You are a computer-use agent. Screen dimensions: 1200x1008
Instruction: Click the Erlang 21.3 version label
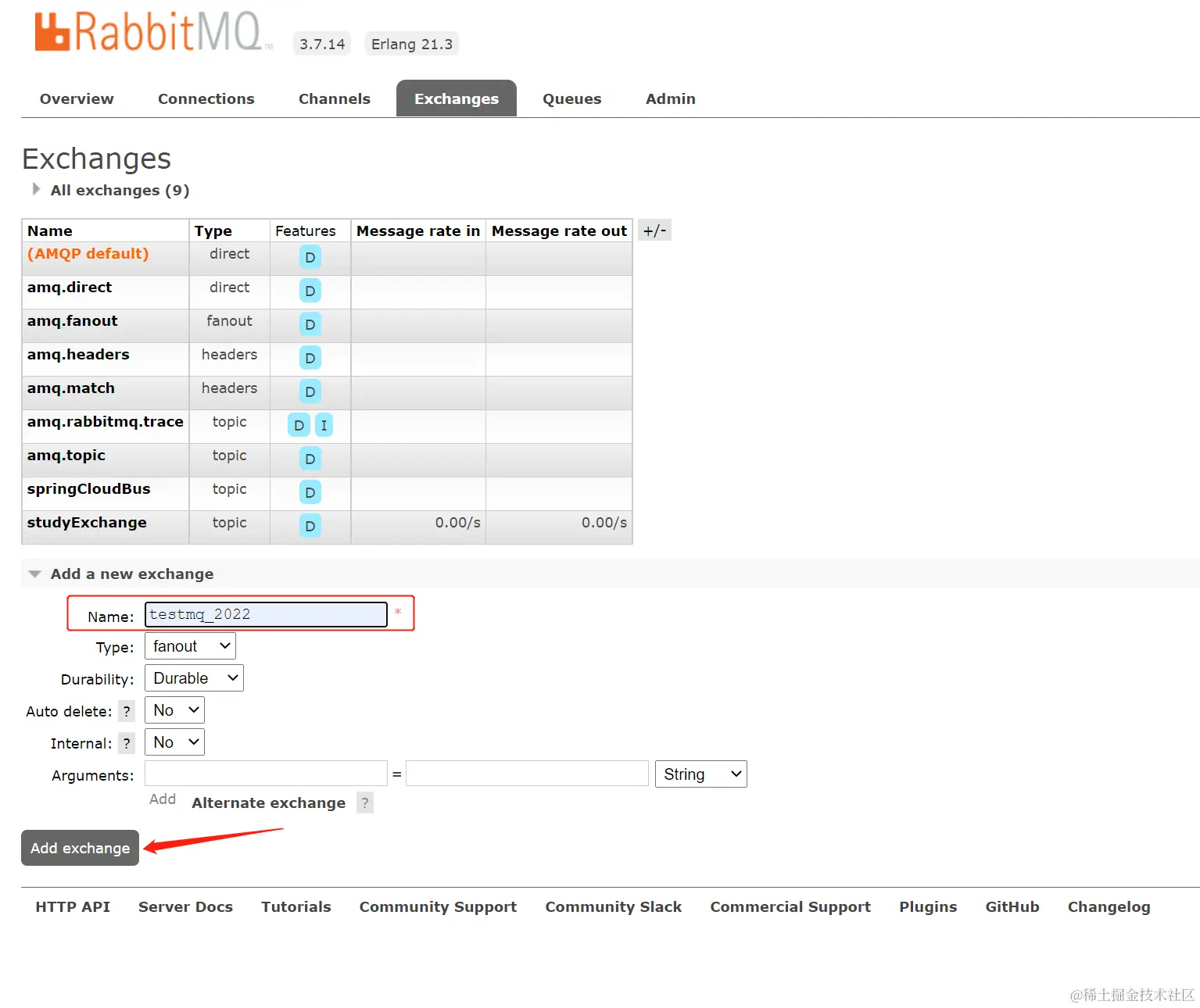pyautogui.click(x=412, y=44)
